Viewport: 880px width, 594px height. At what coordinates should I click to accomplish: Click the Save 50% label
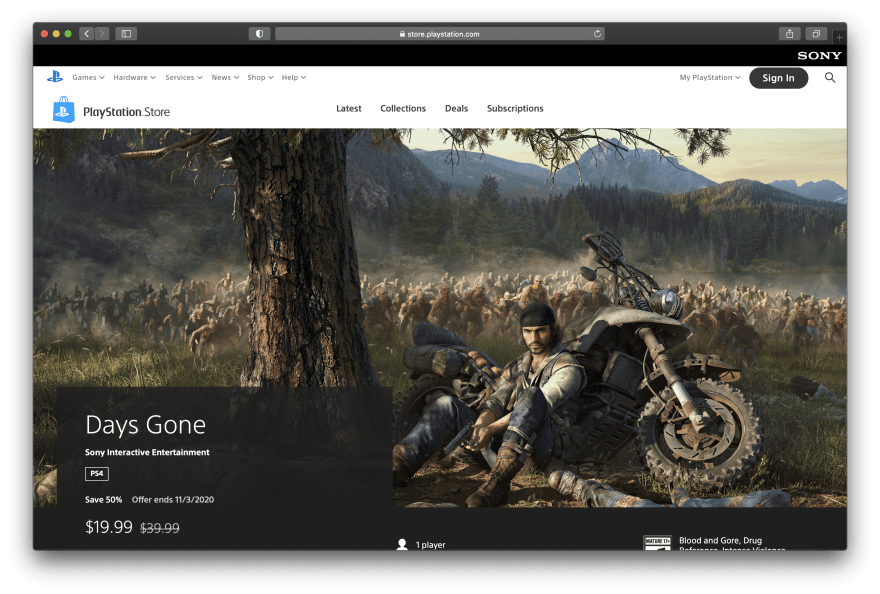(103, 500)
